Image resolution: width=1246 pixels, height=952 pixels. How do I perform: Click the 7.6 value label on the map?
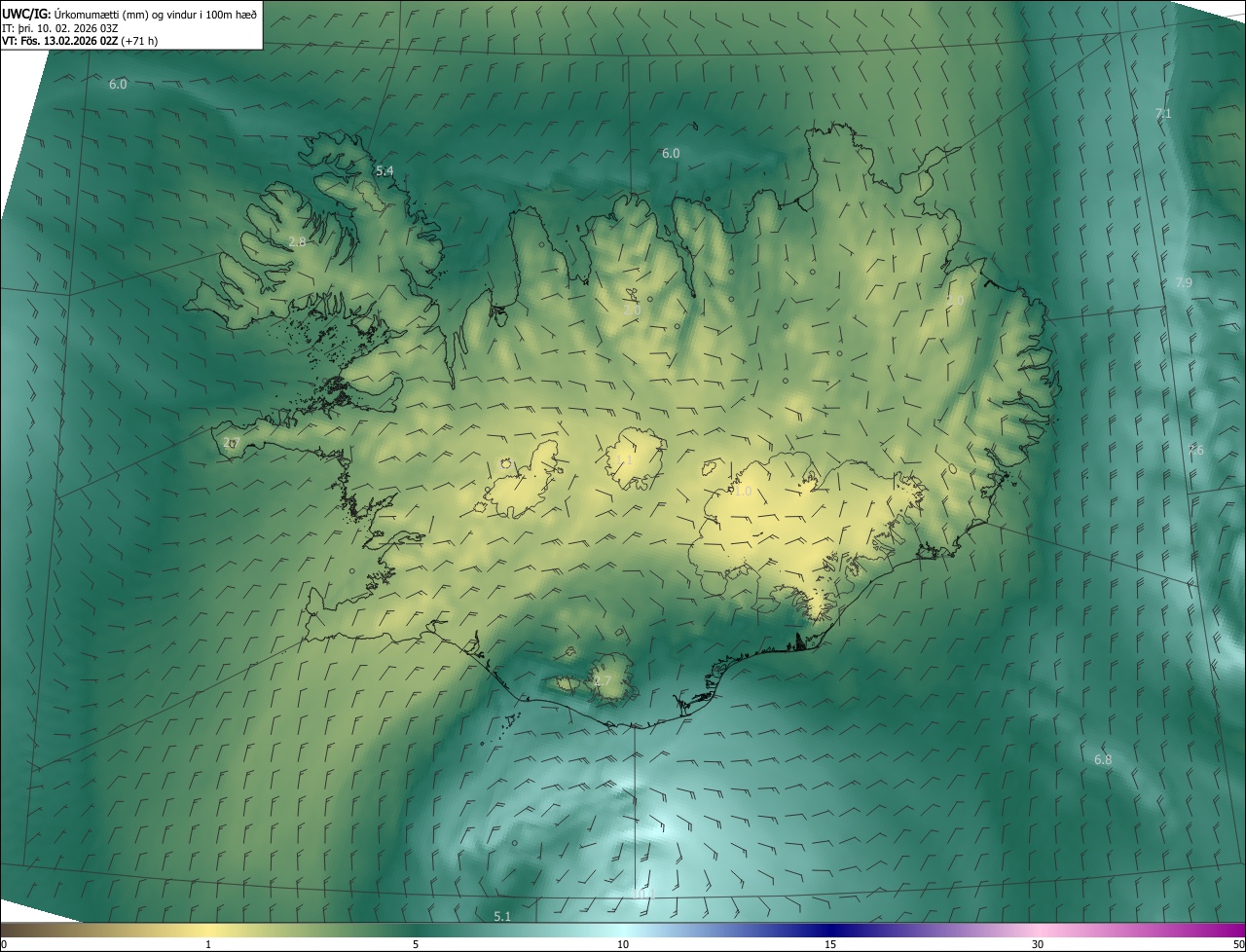pos(1195,450)
